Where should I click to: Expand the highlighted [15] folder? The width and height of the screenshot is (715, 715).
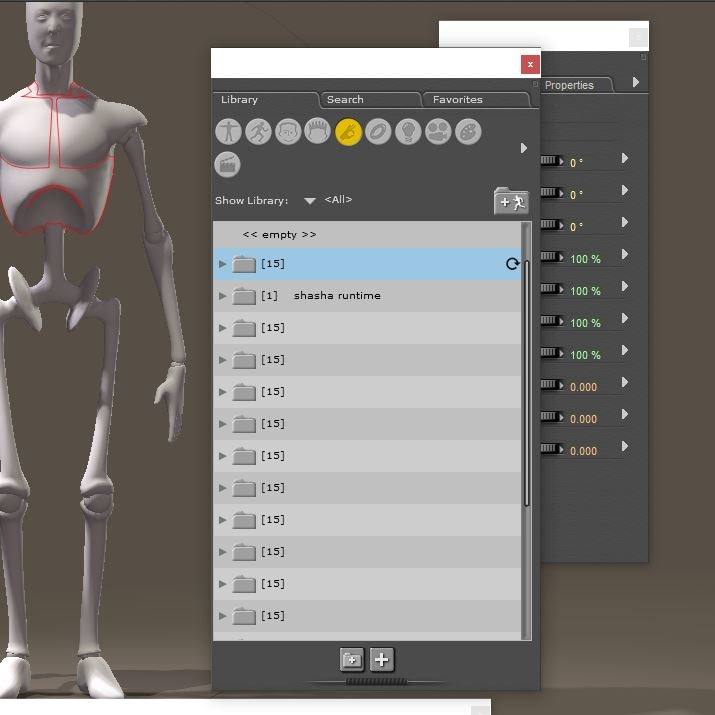[223, 264]
